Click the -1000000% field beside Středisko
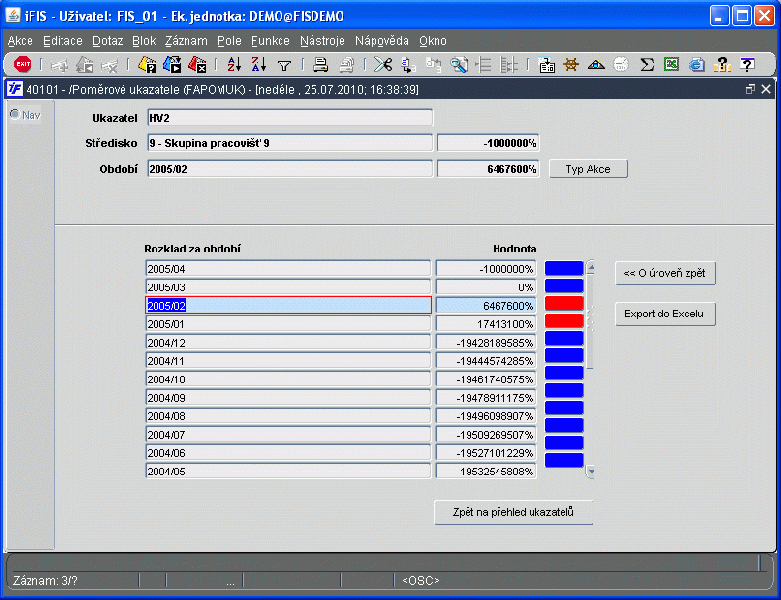The height and width of the screenshot is (600, 781). [488, 143]
